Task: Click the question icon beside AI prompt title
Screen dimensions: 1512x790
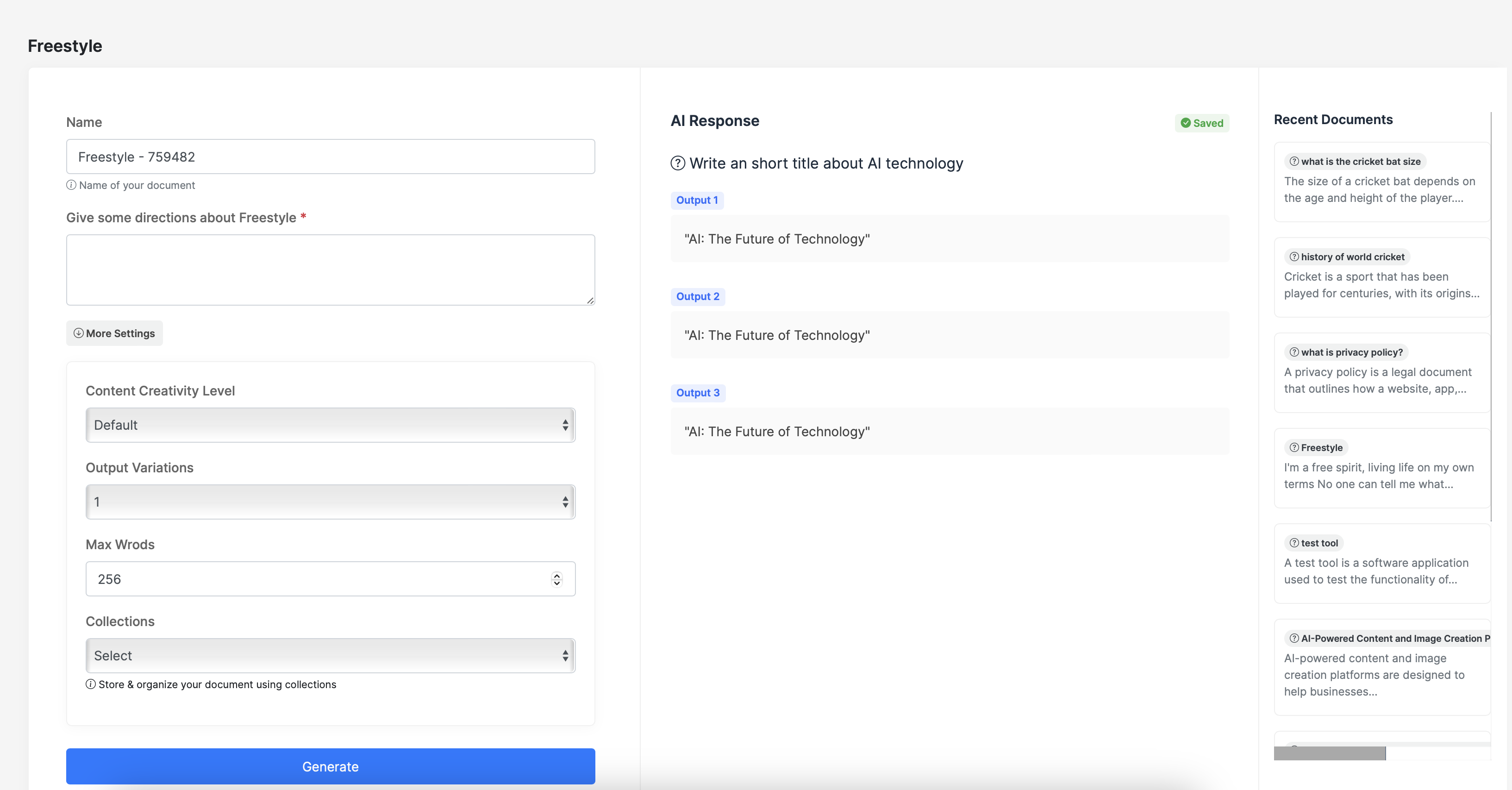Action: [x=678, y=164]
